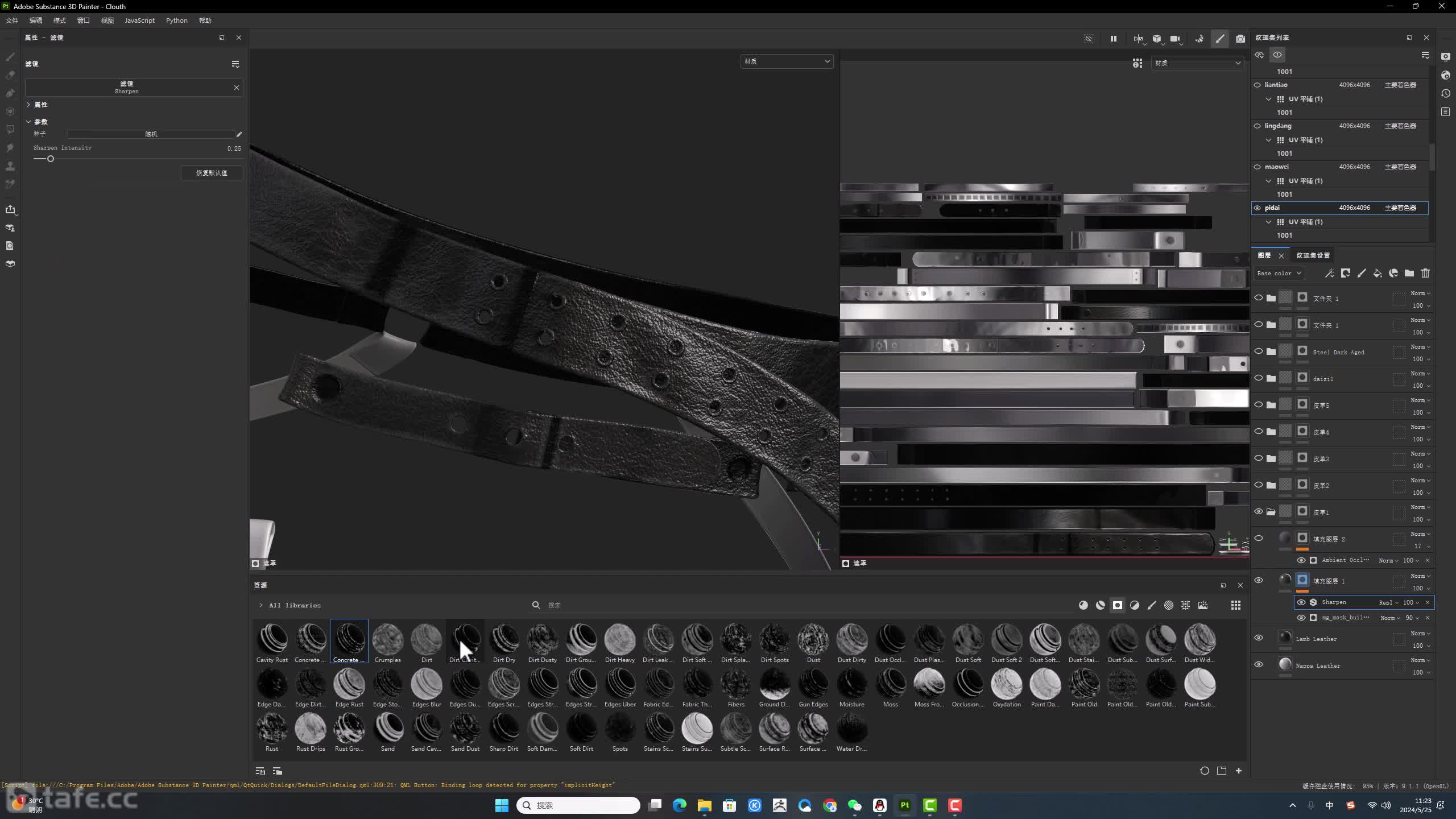
Task: Delete layer with the trash icon
Action: coord(1425,274)
